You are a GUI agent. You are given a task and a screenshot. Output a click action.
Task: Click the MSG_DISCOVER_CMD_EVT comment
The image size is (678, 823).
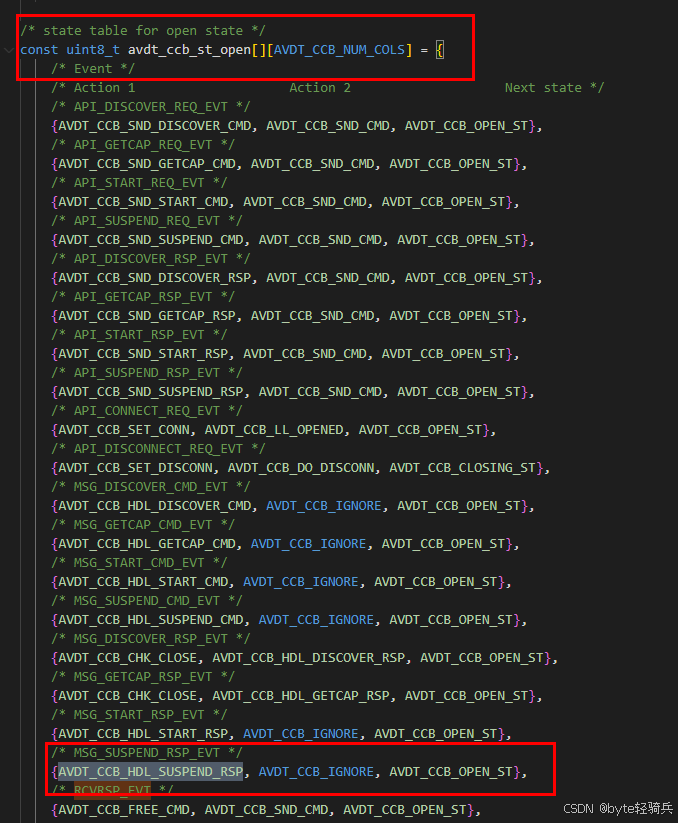click(151, 487)
